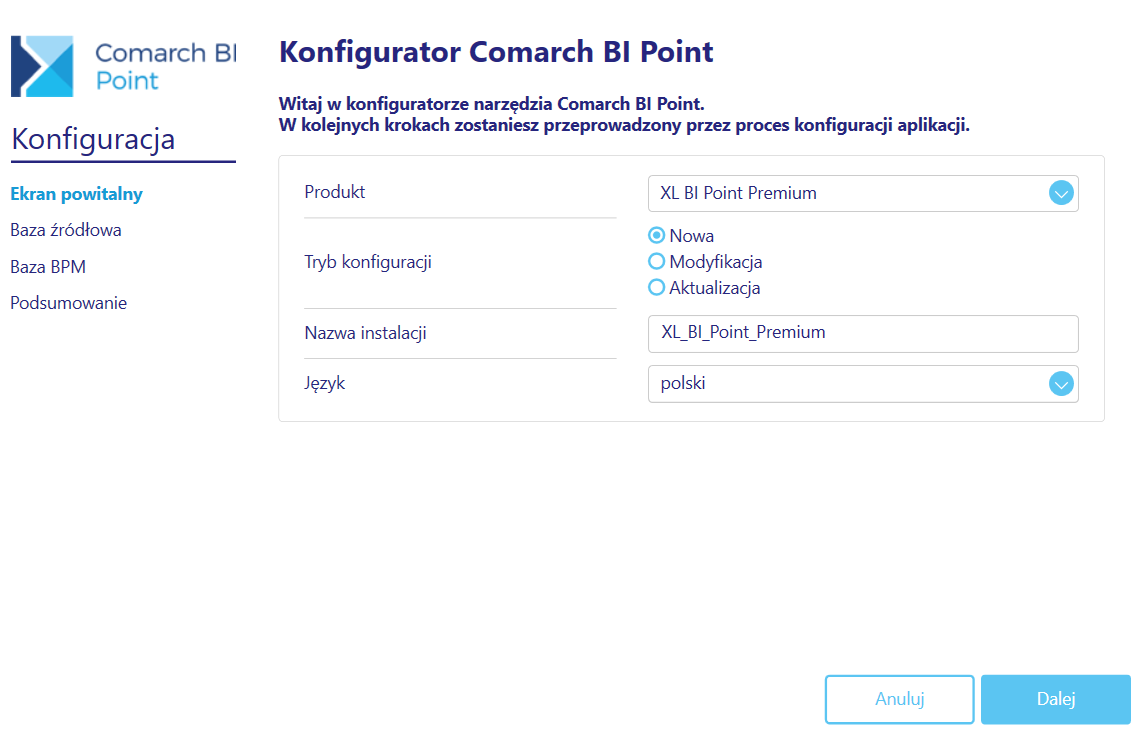Click the Comarch BI Point logo emblem

42,66
